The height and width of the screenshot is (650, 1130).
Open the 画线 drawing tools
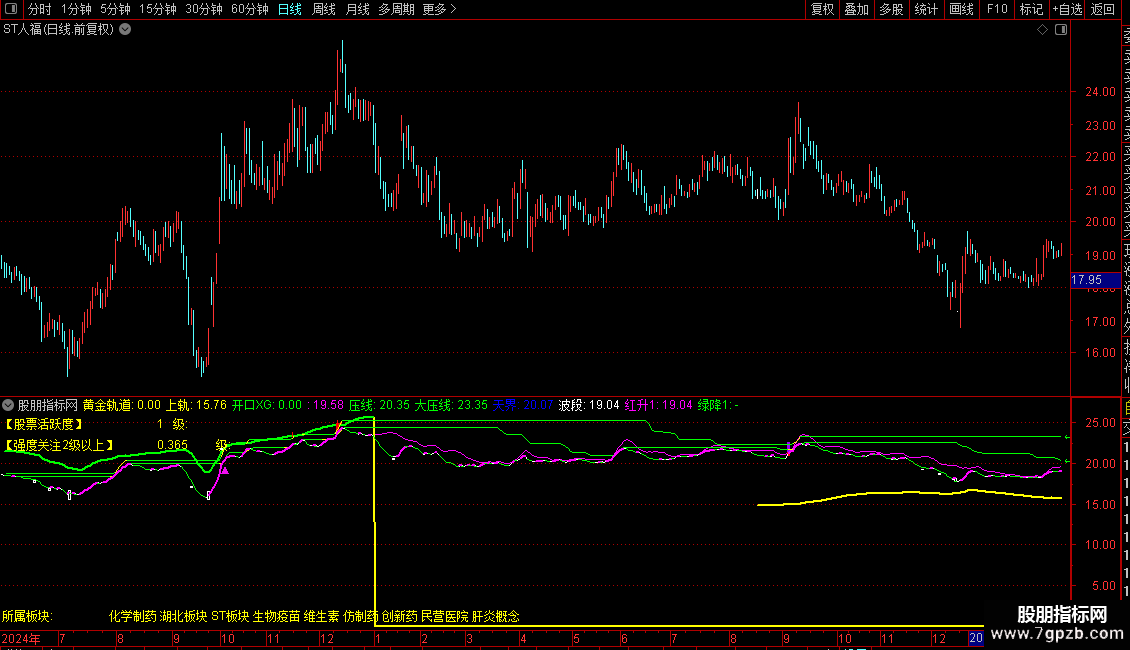(x=961, y=9)
